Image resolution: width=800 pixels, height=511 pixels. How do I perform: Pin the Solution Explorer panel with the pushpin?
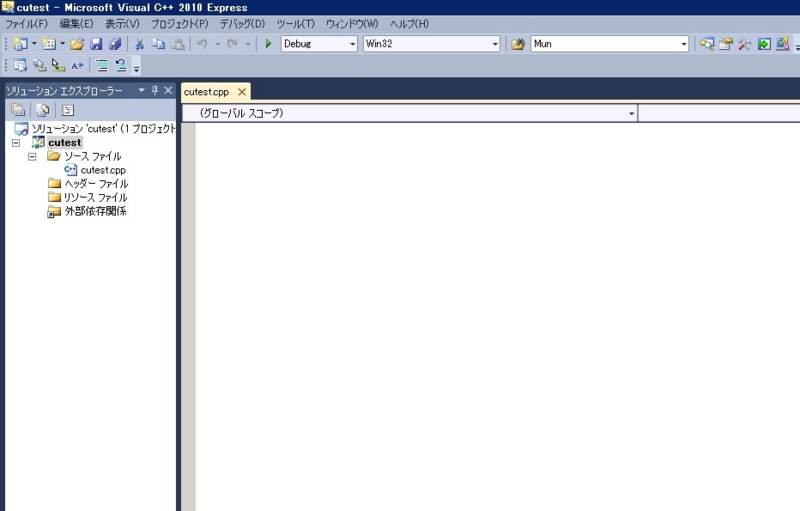(155, 90)
